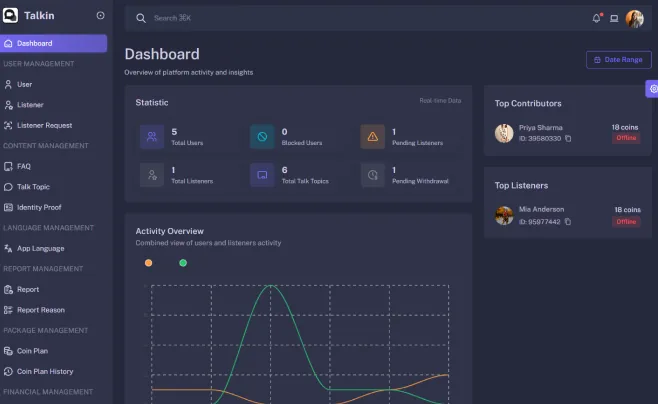Click the laptop display icon in header
This screenshot has width=658, height=404.
(x=614, y=18)
